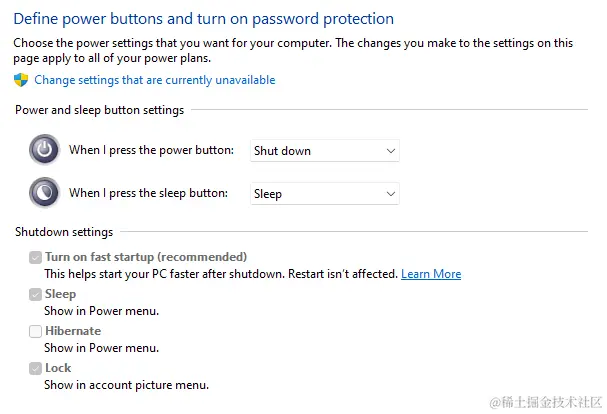Click the UAC shield icon
This screenshot has width=607, height=414.
(22, 80)
